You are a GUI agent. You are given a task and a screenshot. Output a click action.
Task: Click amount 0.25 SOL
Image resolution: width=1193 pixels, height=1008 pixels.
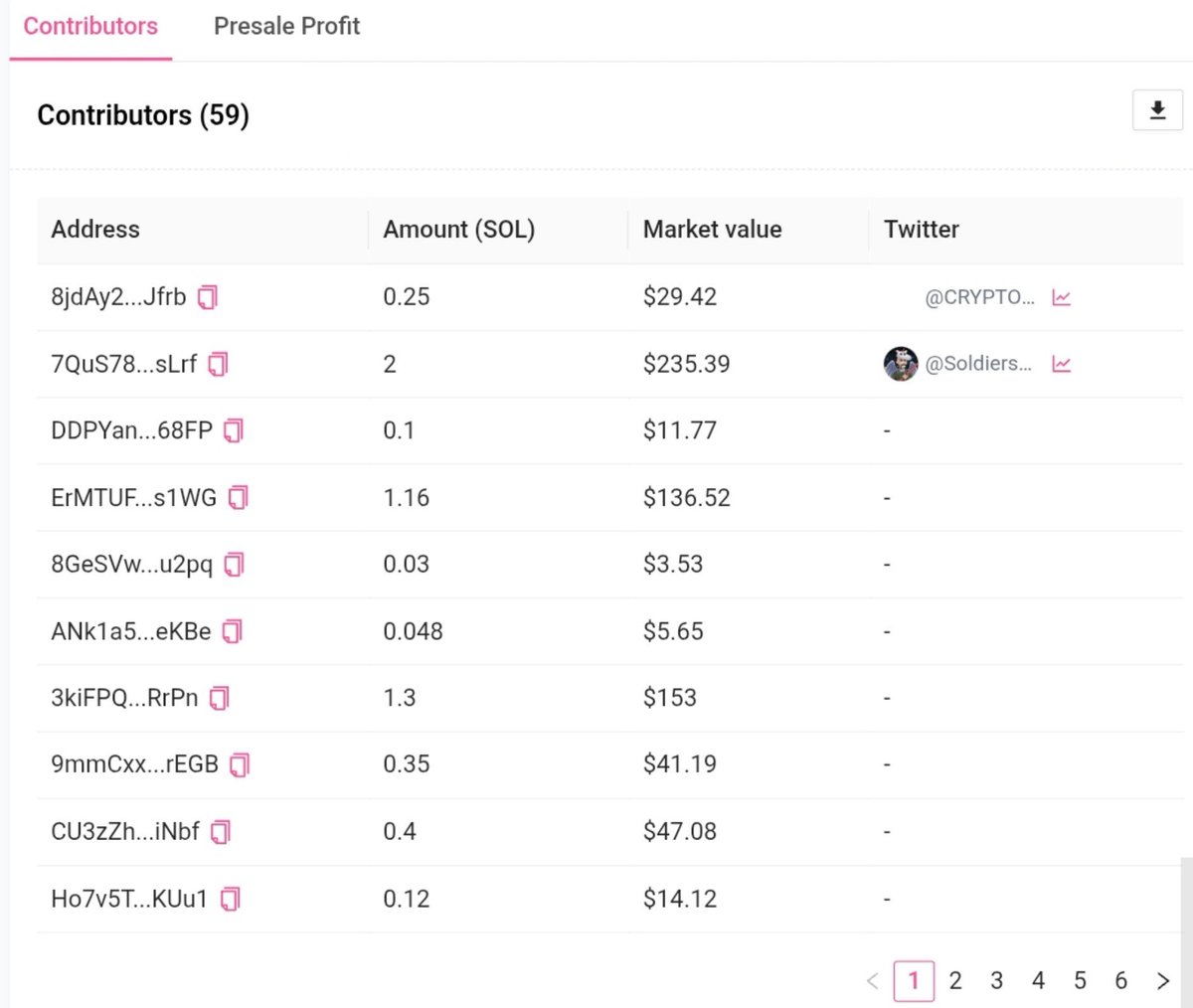click(x=407, y=297)
